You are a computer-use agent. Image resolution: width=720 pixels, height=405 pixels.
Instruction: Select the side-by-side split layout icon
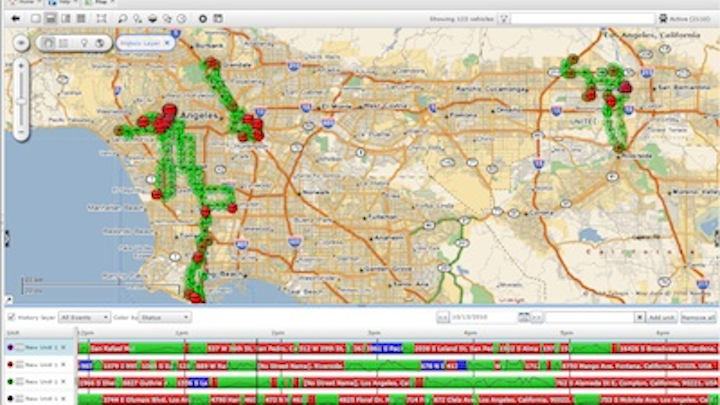pyautogui.click(x=66, y=18)
